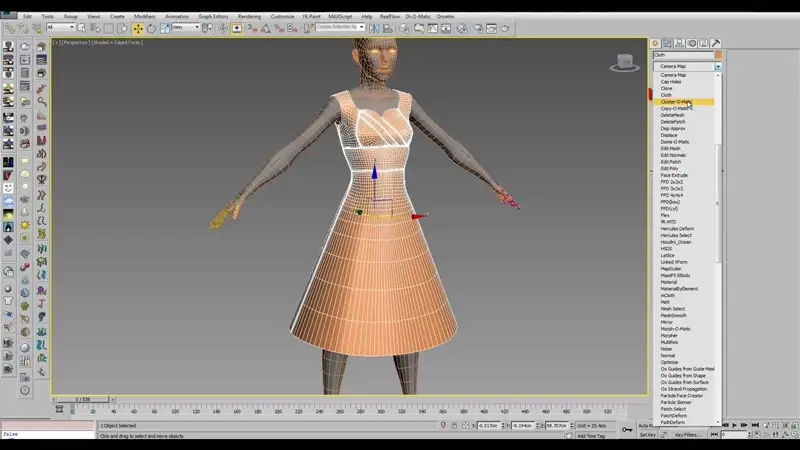Click the ViewCube in viewport corner
This screenshot has width=800, height=450.
pyautogui.click(x=624, y=62)
